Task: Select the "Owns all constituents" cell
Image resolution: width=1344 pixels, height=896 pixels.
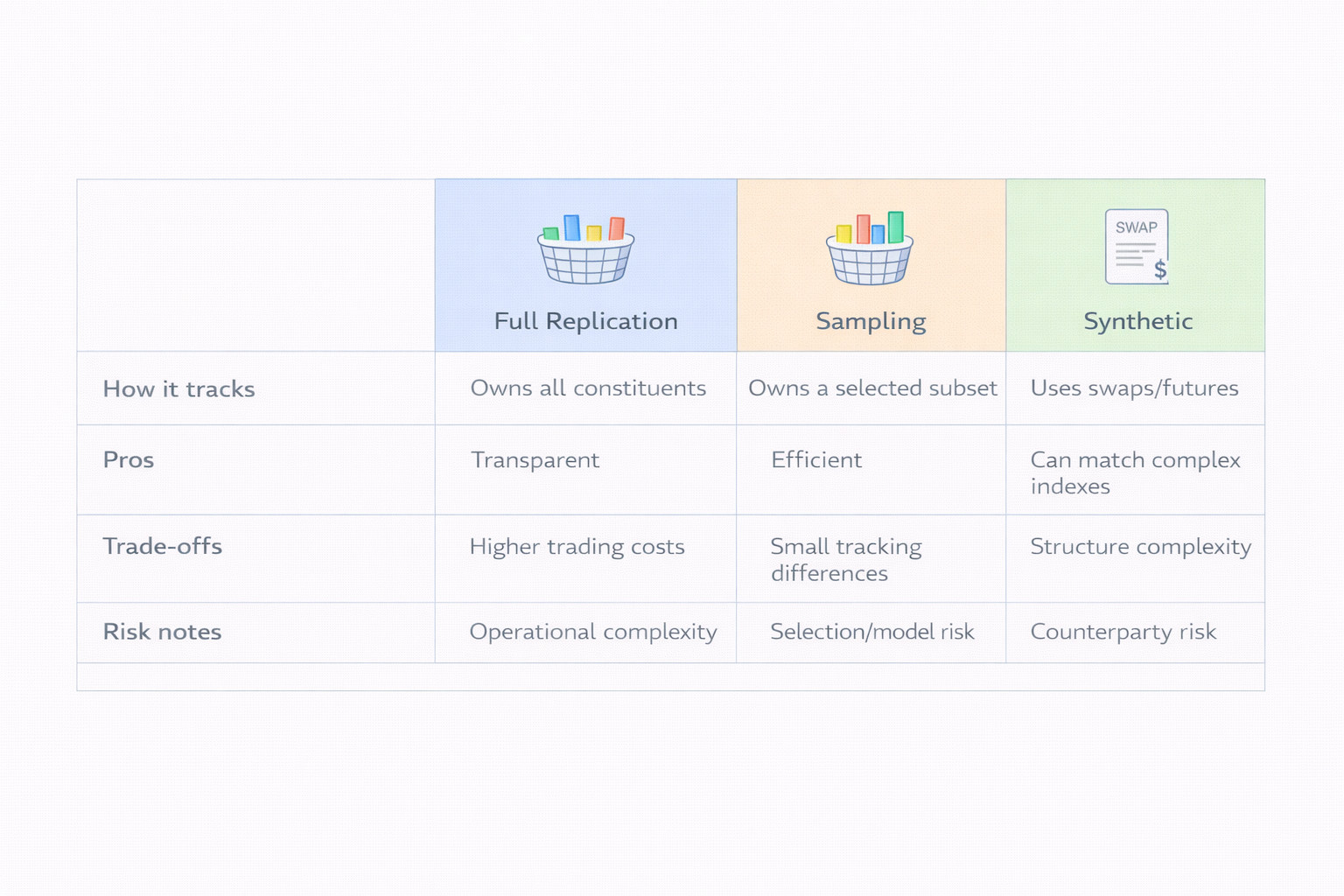Action: point(588,388)
